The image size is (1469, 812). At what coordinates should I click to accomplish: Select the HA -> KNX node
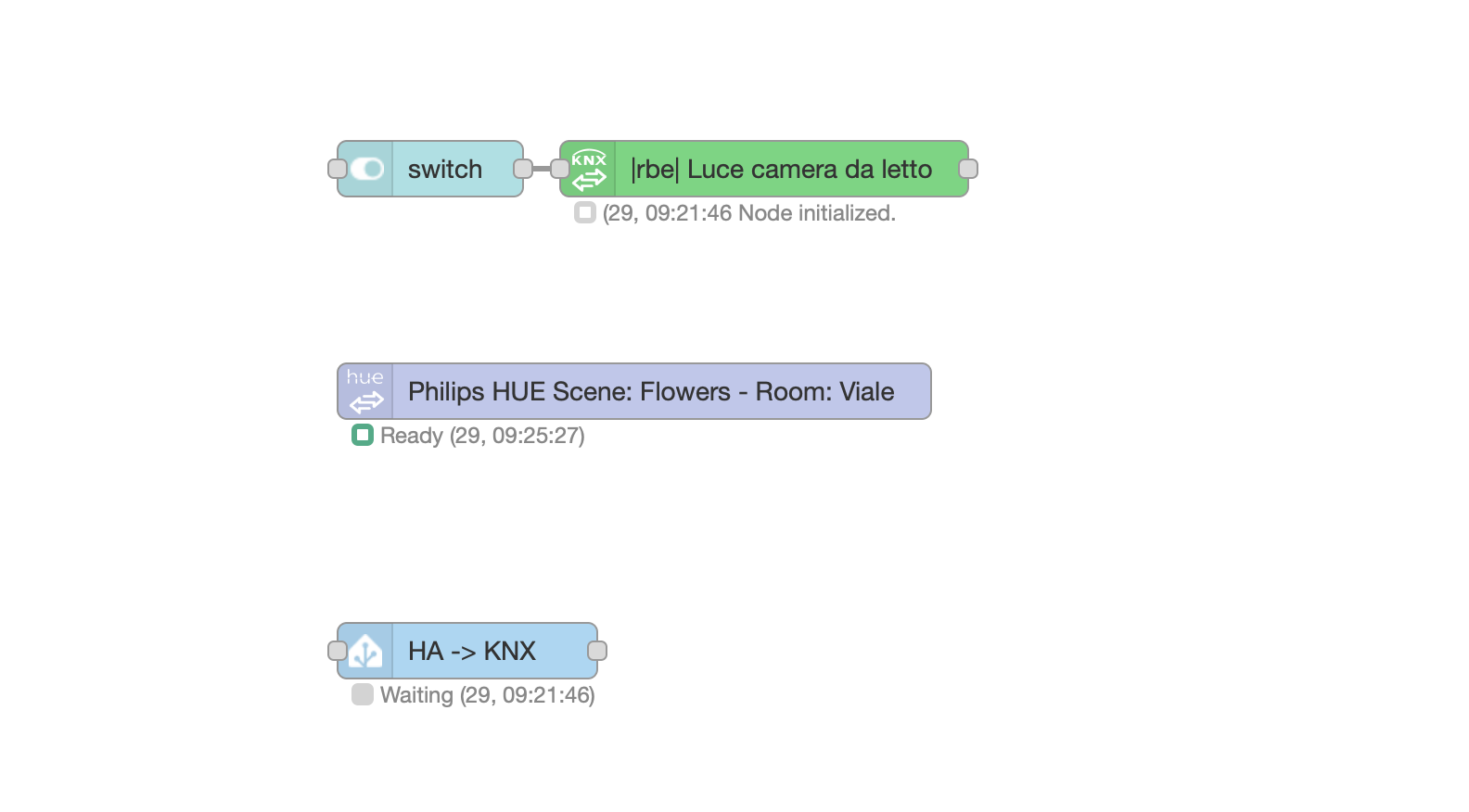(467, 651)
